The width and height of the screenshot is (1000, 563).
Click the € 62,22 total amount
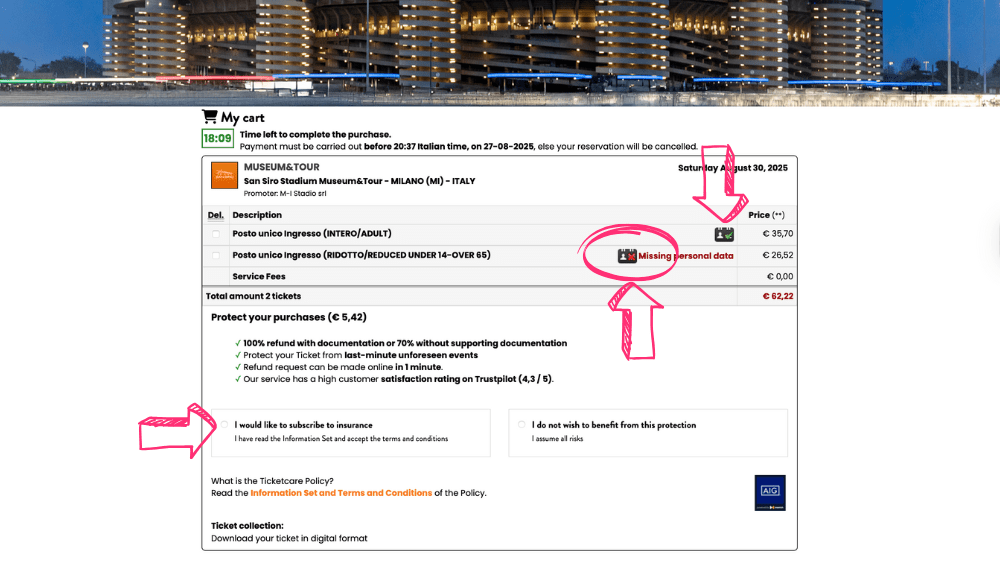pos(778,296)
